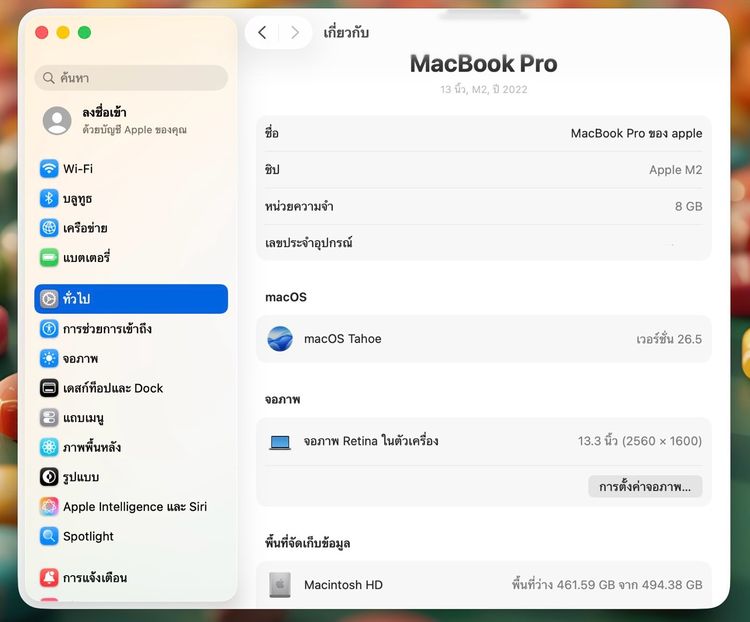Minimize the window with yellow button
The height and width of the screenshot is (622, 750).
[63, 33]
